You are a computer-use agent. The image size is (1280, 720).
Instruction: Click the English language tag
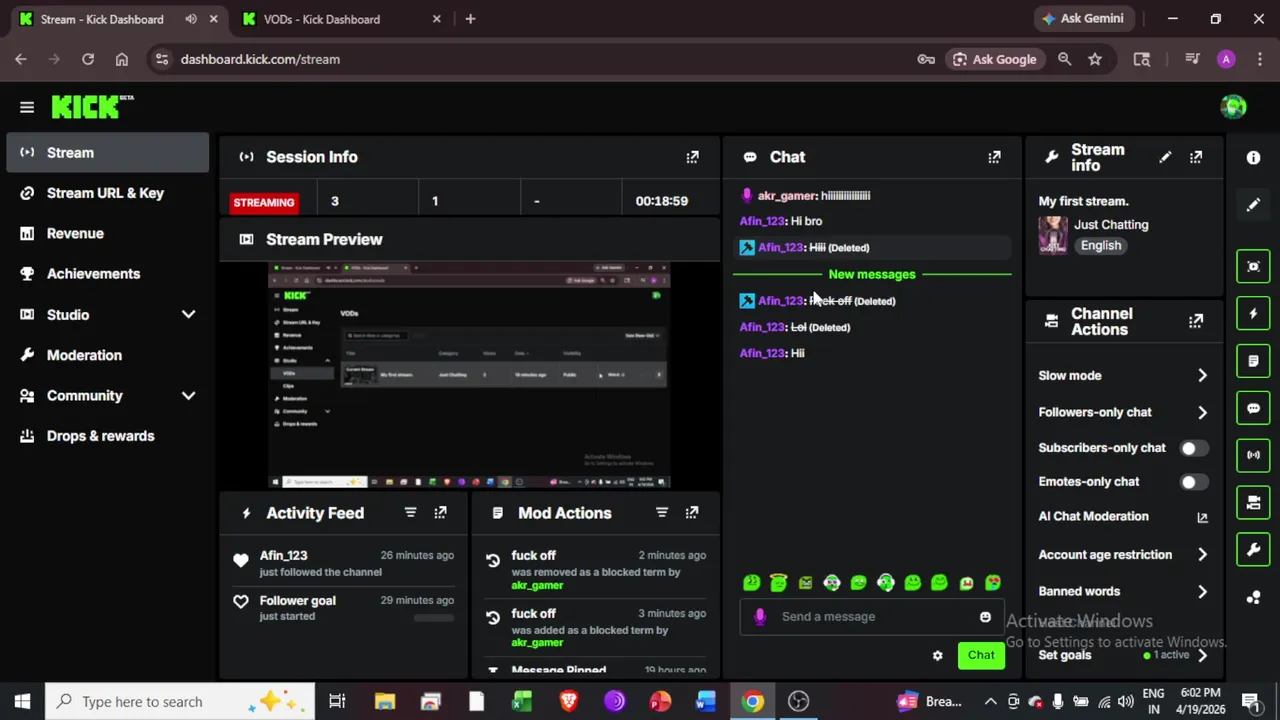click(x=1100, y=246)
